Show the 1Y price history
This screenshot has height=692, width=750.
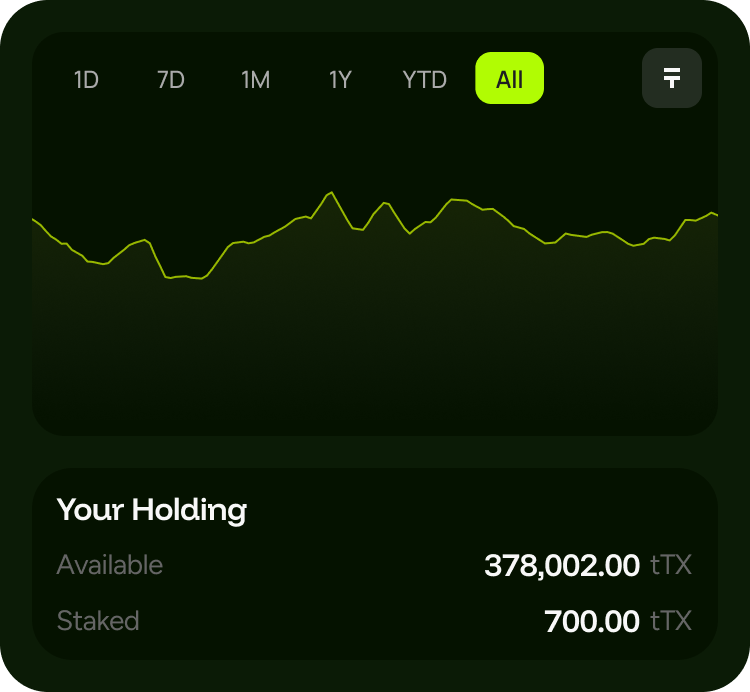point(340,80)
